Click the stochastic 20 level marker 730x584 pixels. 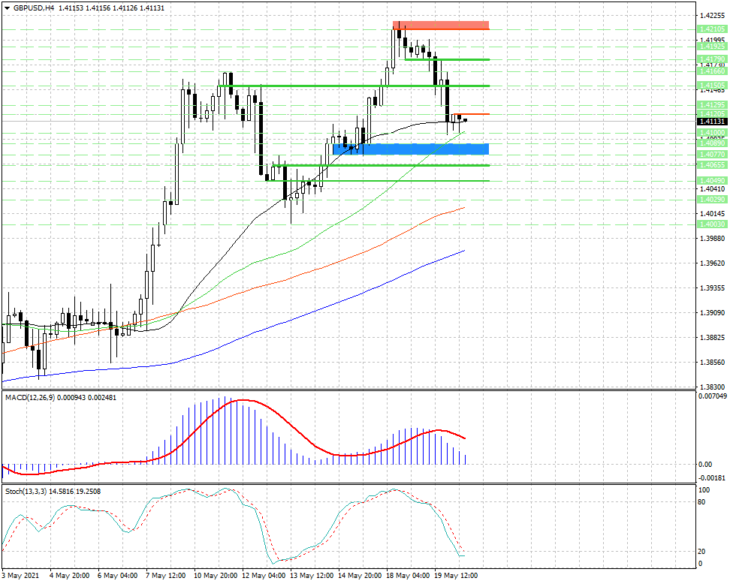coord(702,551)
